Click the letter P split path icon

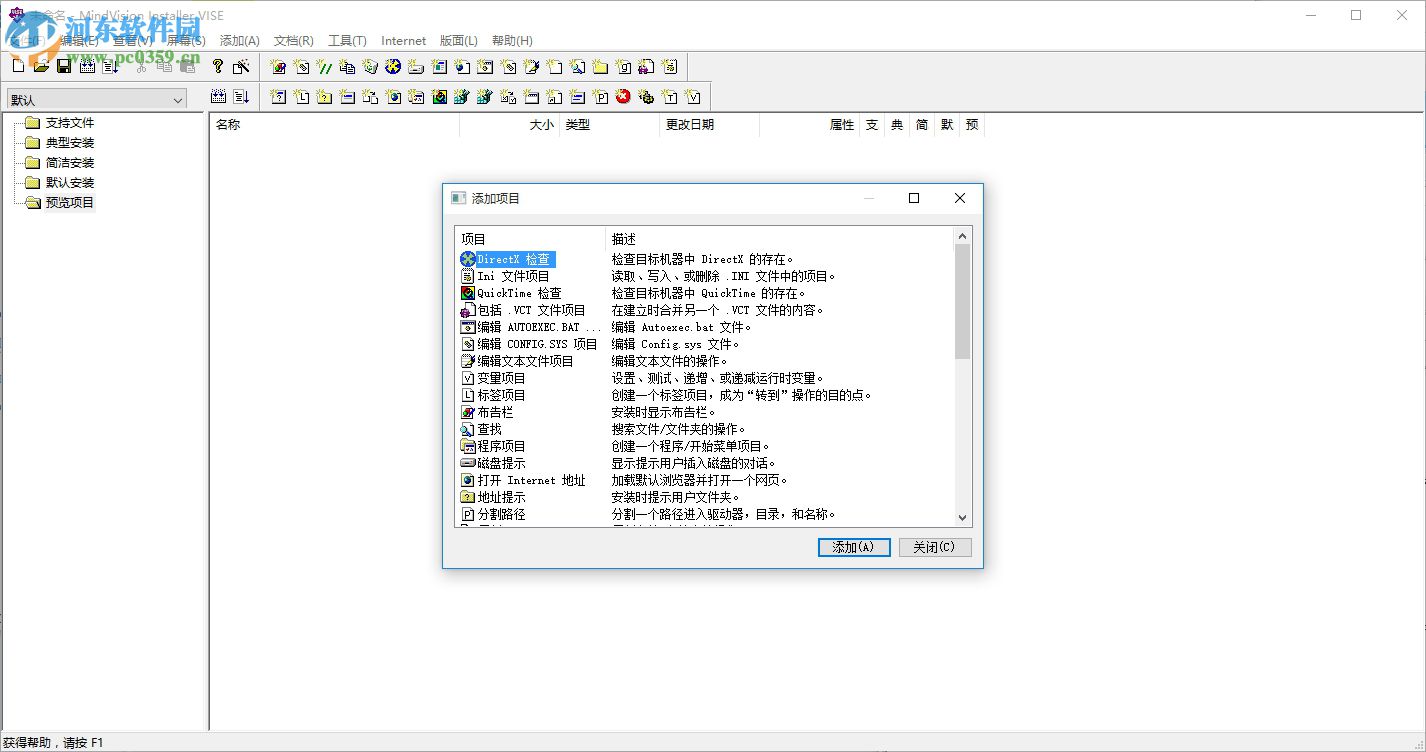(600, 97)
